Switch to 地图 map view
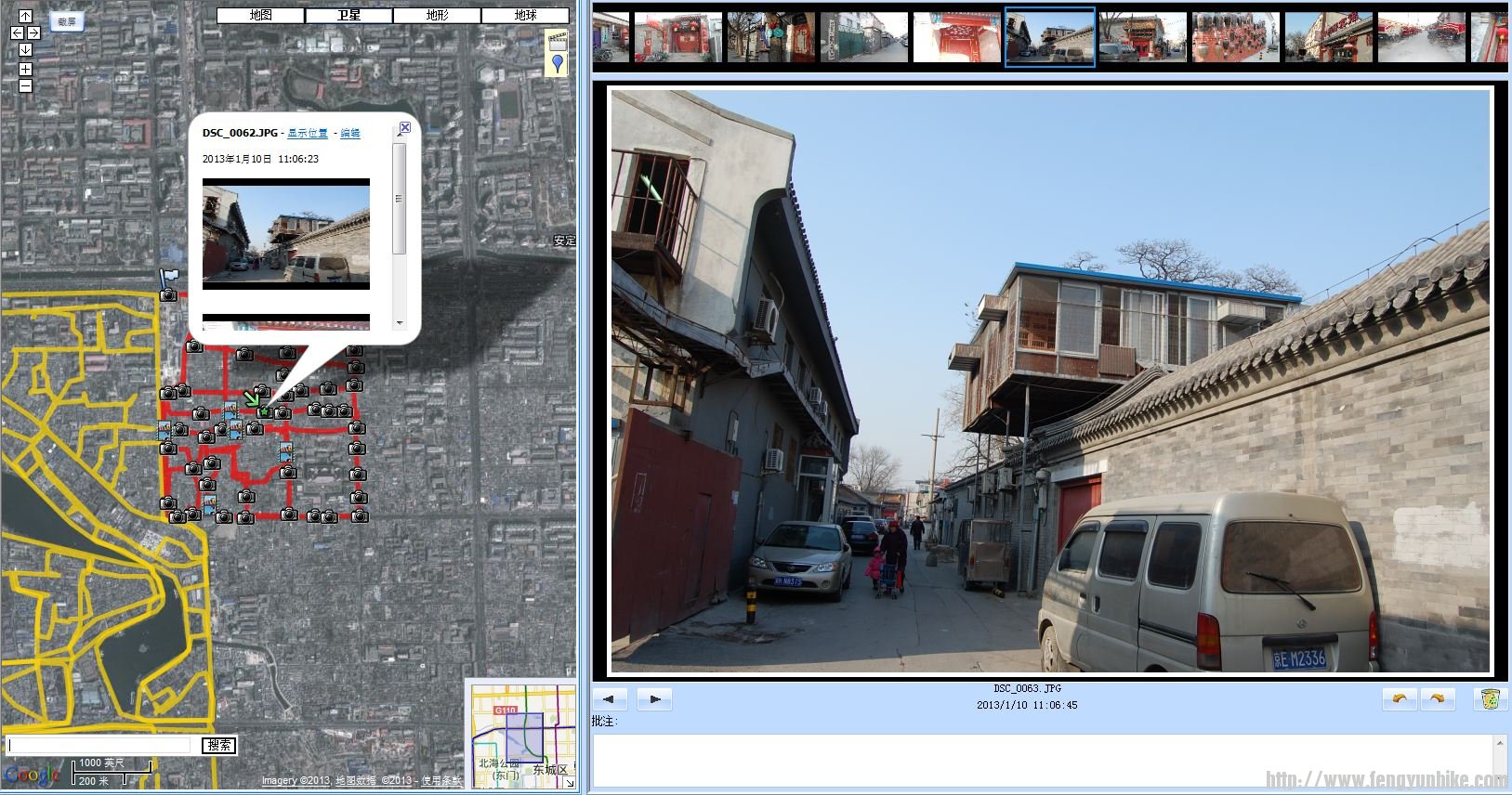This screenshot has height=795, width=1512. (260, 15)
